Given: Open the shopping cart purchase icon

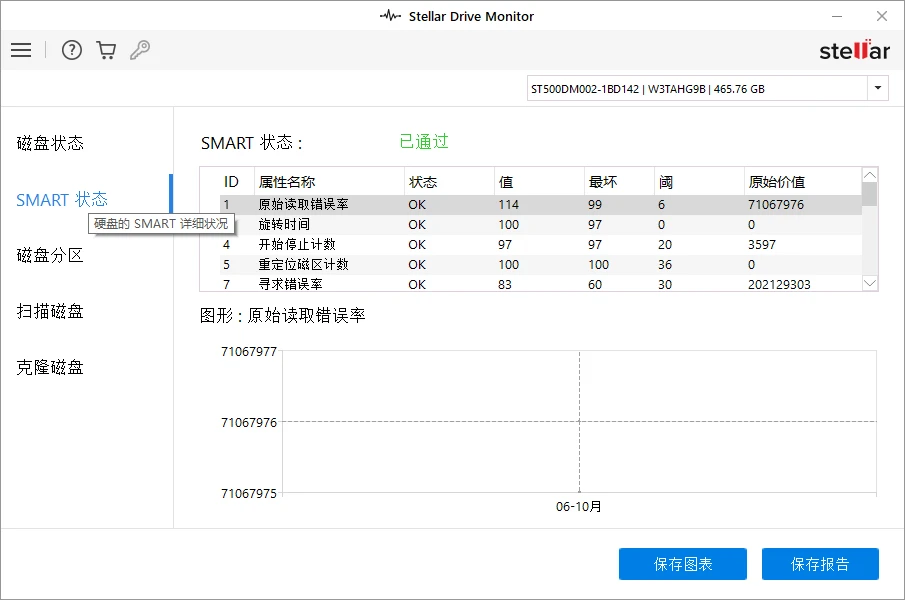Looking at the screenshot, I should coord(106,49).
